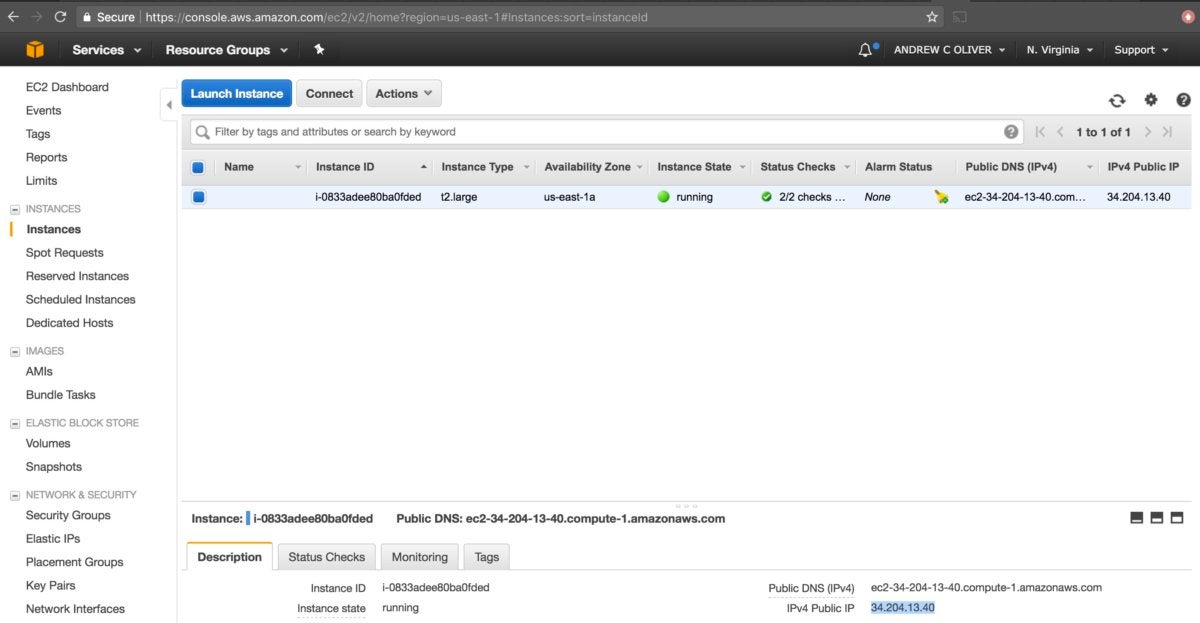Open AMIs in the sidebar
The height and width of the screenshot is (623, 1200).
tap(39, 371)
